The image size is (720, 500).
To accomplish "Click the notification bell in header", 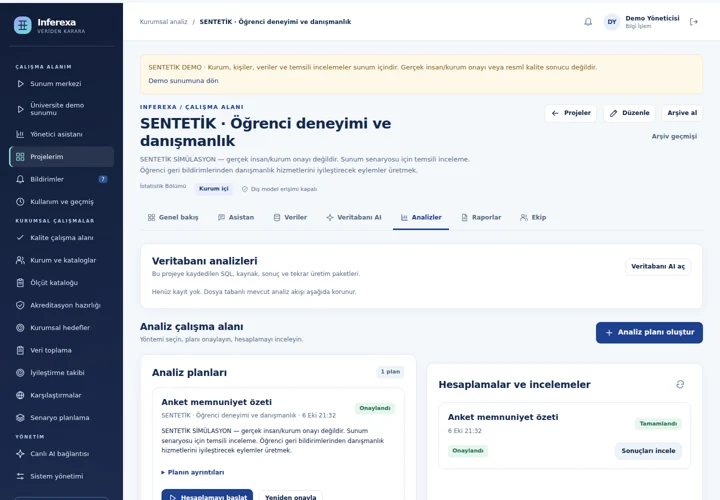I will coord(588,22).
